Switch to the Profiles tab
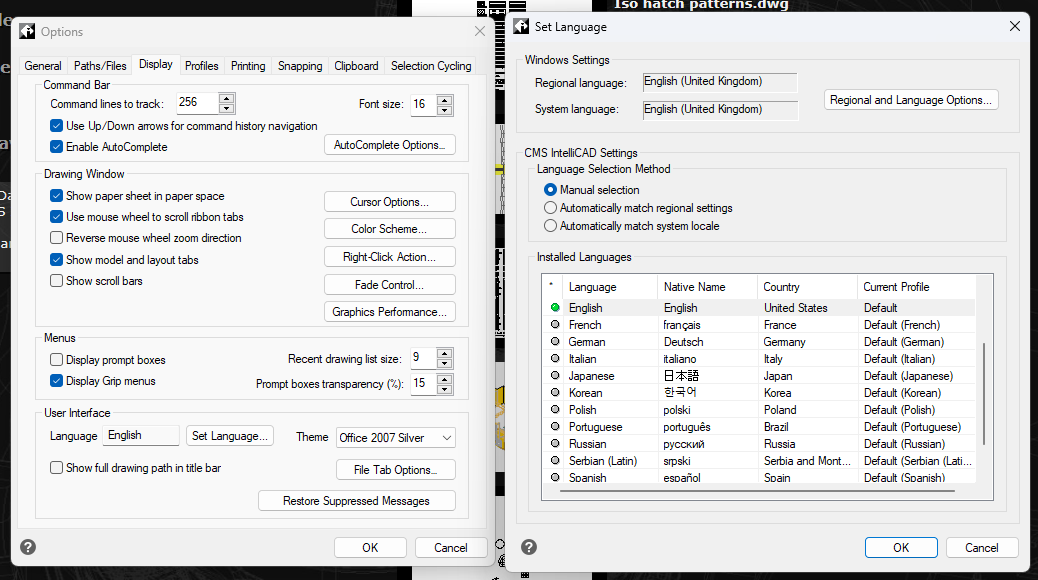 (x=201, y=66)
